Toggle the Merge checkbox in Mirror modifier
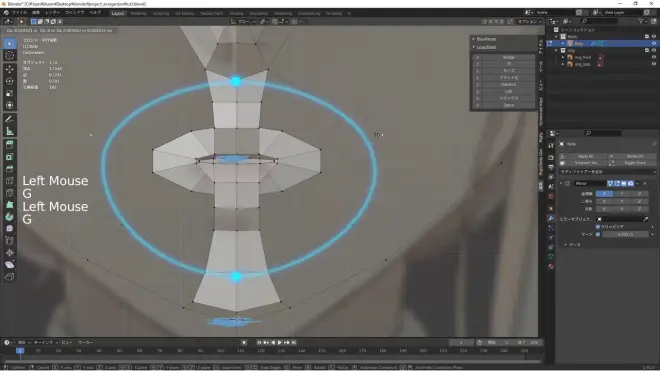Image resolution: width=660 pixels, height=371 pixels. coord(598,234)
